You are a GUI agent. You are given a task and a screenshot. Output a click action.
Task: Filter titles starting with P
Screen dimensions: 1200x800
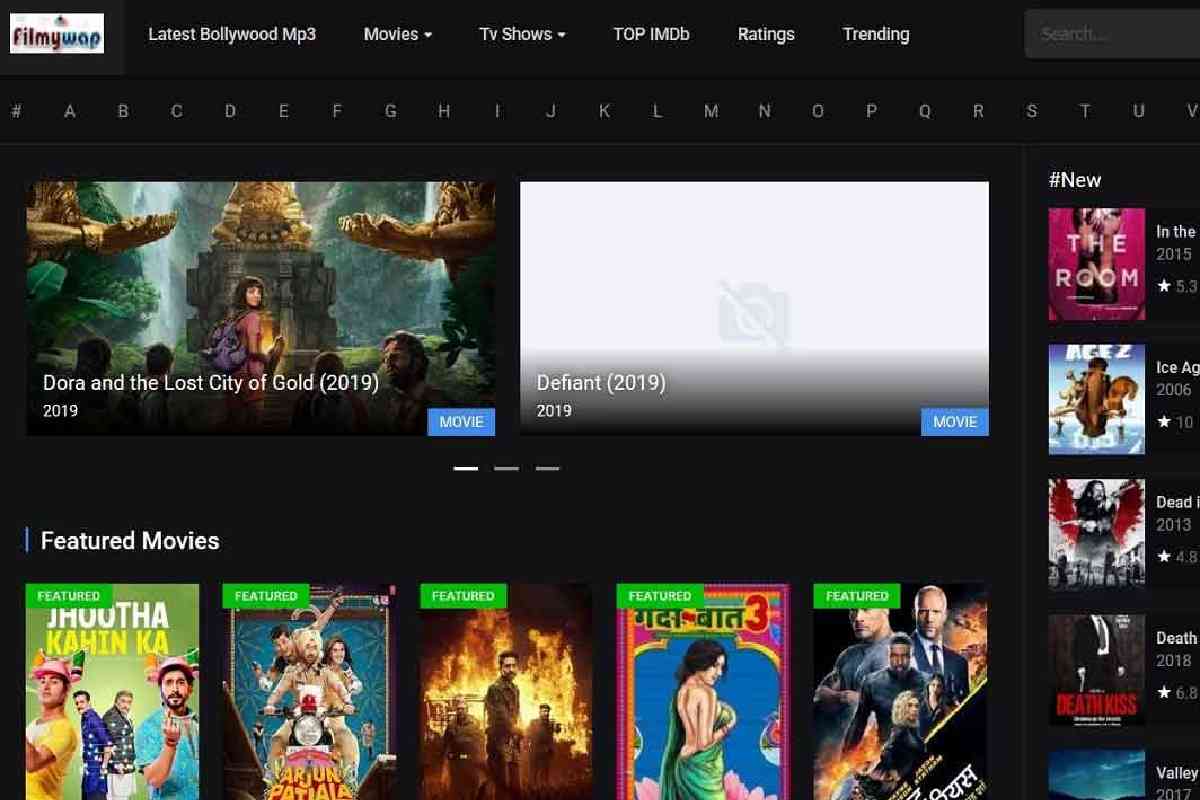pos(871,111)
